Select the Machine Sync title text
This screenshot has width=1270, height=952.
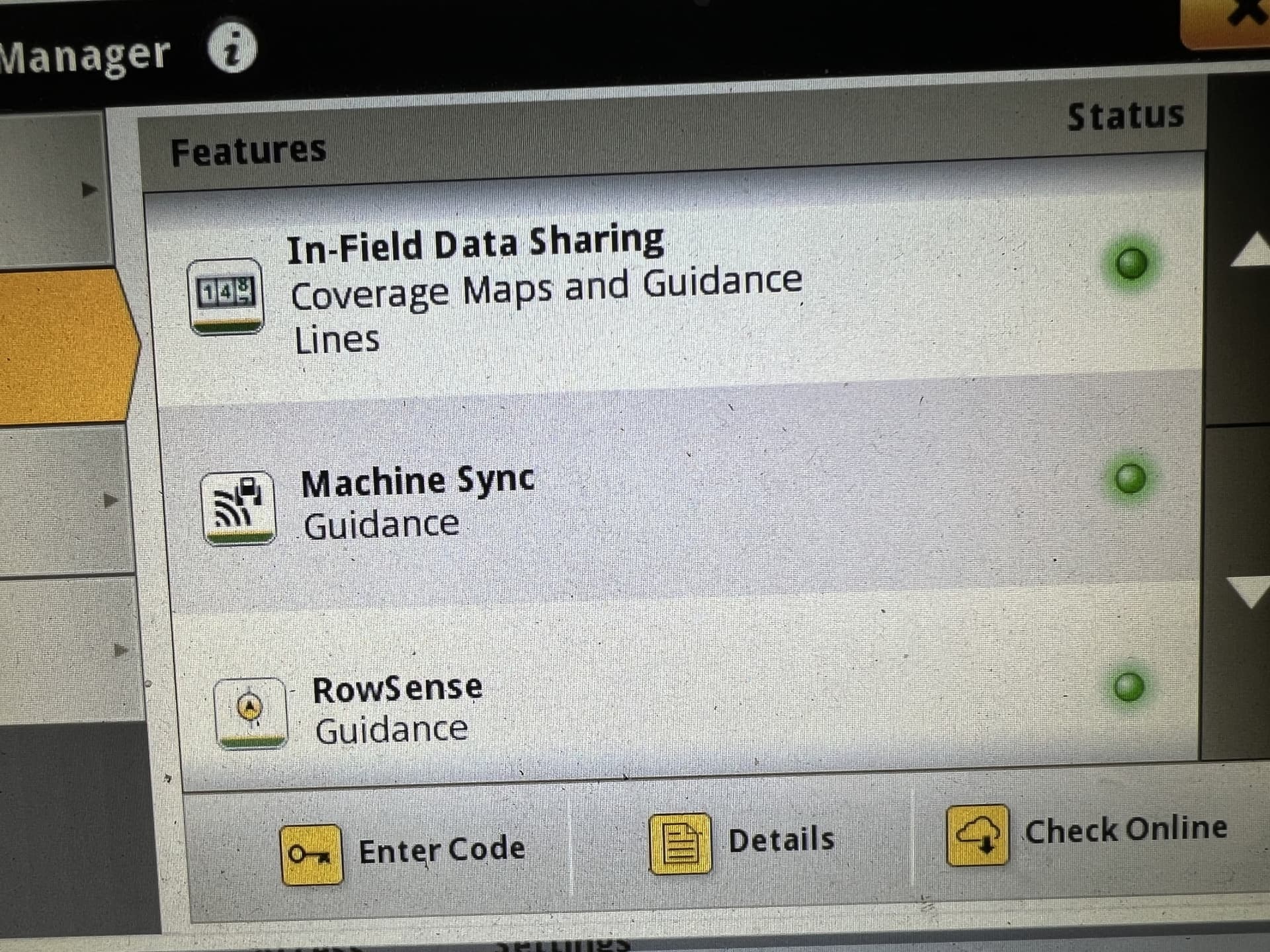pyautogui.click(x=418, y=482)
